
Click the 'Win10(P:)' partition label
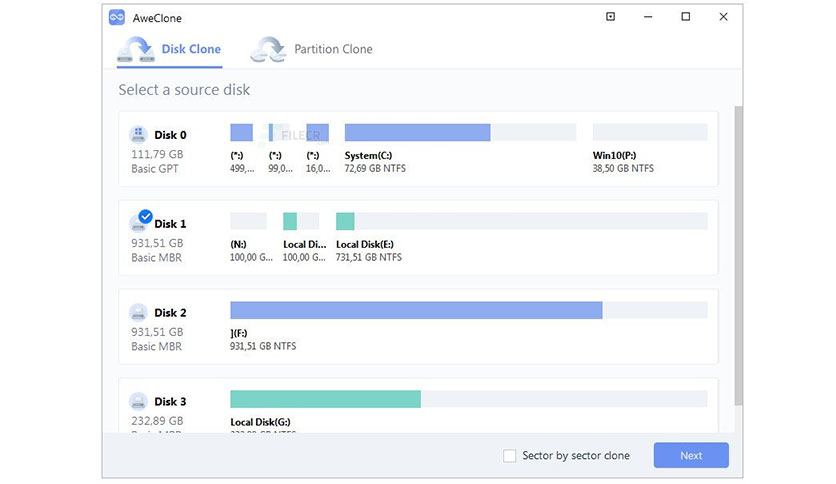(x=614, y=156)
